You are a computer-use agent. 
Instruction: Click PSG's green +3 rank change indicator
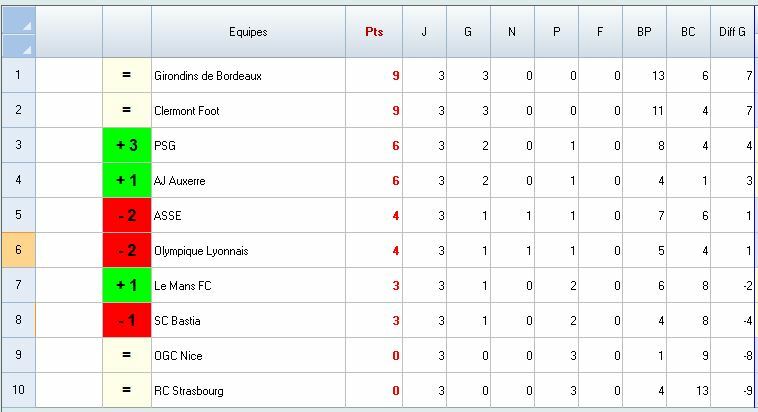(x=127, y=146)
